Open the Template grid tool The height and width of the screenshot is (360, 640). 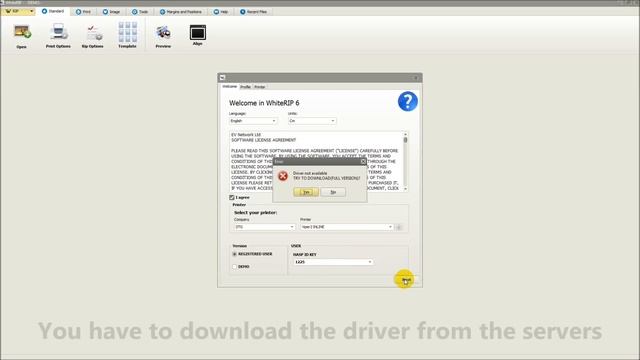pos(127,35)
